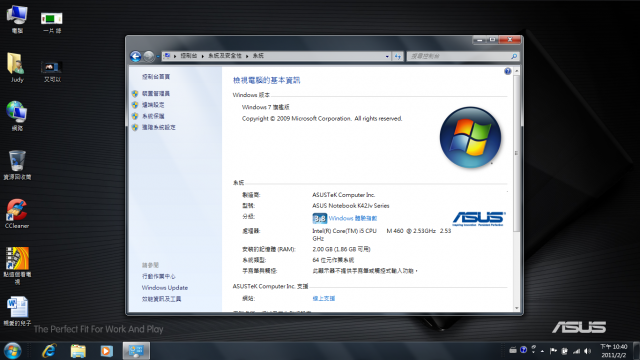Open the address bar history dropdown arrow

(x=387, y=56)
